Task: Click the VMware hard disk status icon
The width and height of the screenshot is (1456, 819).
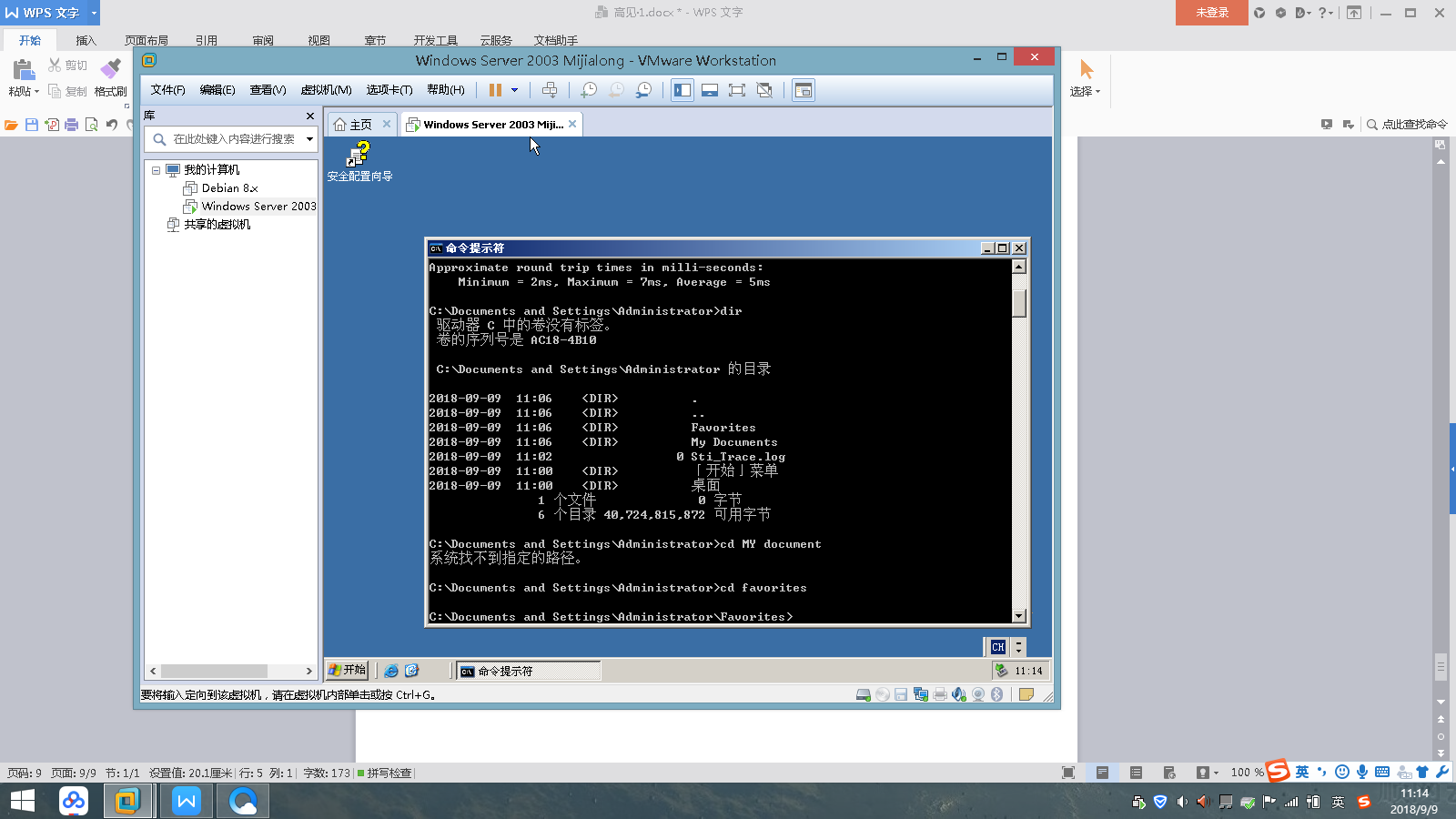Action: pyautogui.click(x=864, y=695)
